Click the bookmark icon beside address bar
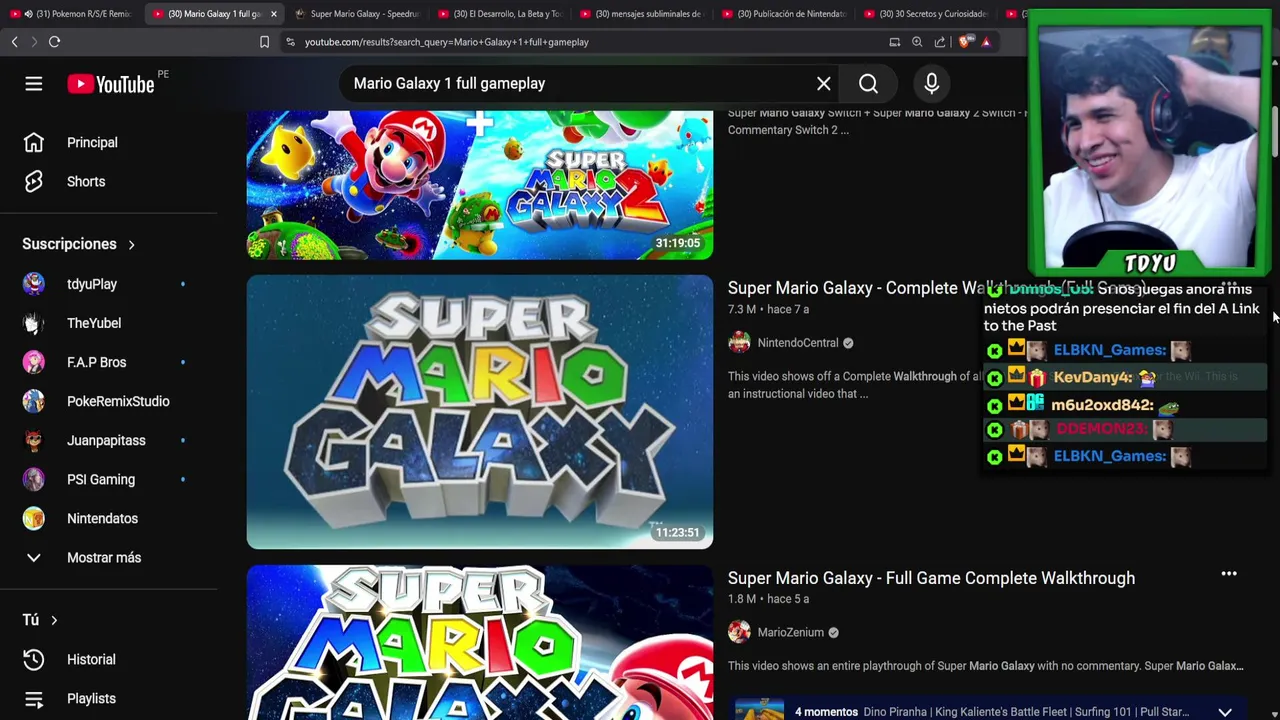The image size is (1280, 720). (264, 42)
